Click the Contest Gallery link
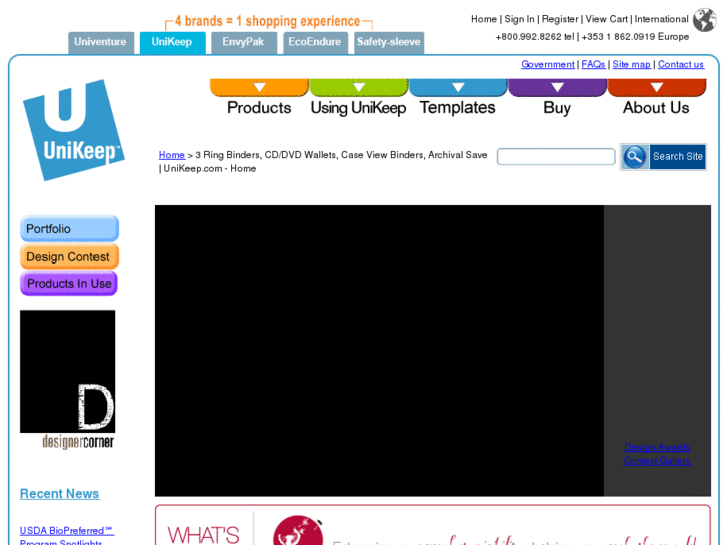 [x=657, y=461]
